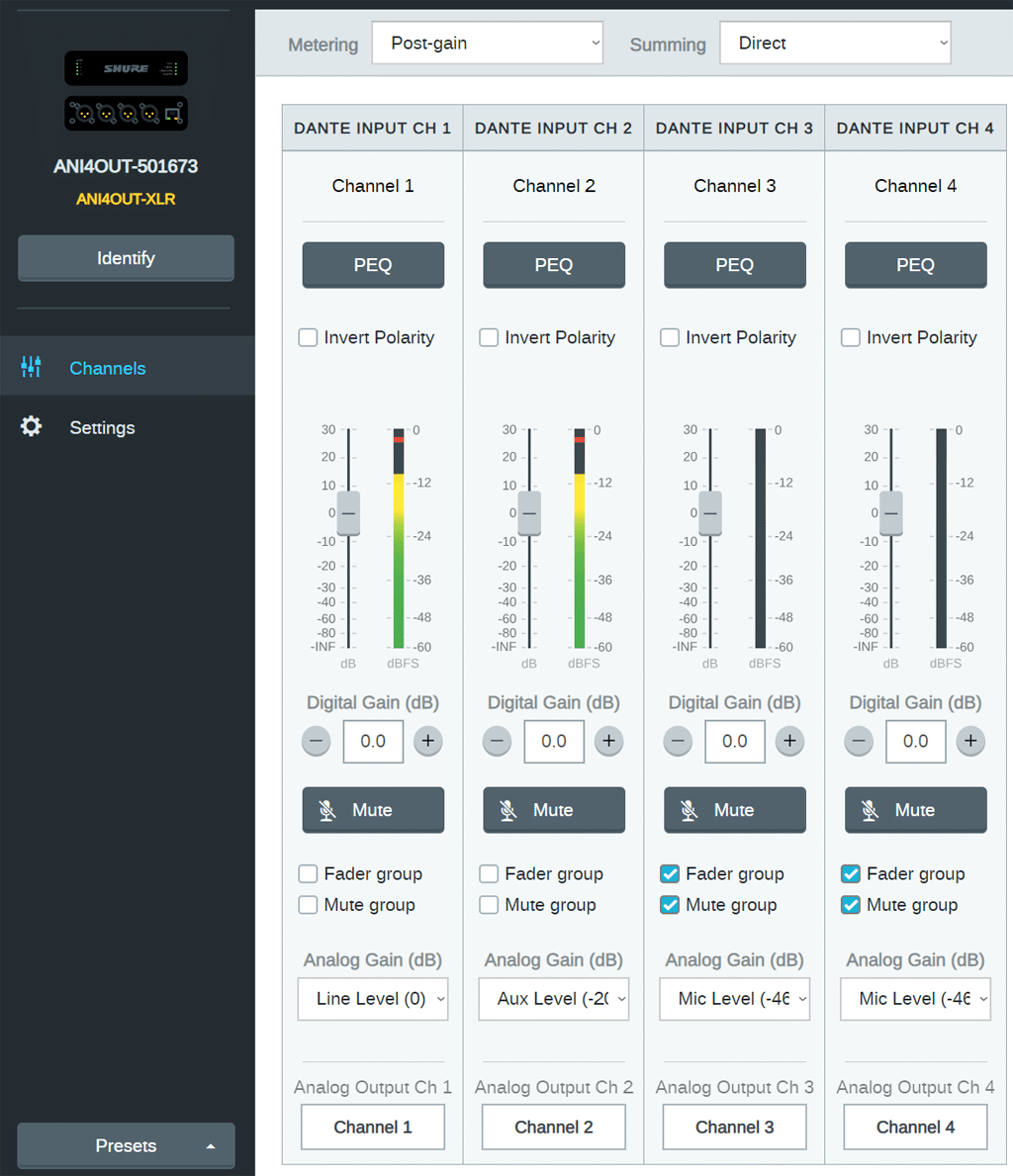The image size is (1013, 1176).
Task: Click the Channel 1 gain fader handle
Action: point(348,513)
